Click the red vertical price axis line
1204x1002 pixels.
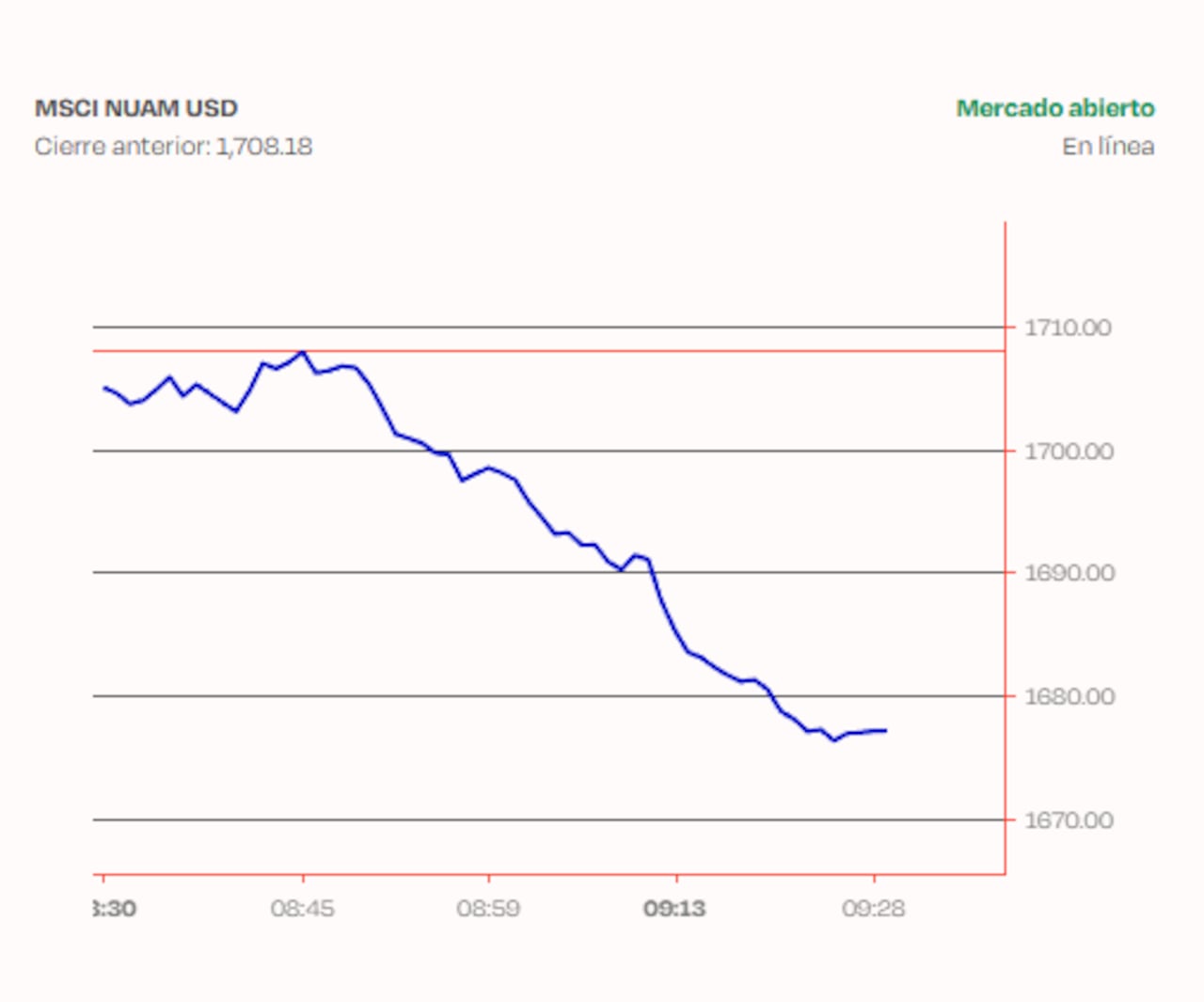1006,546
